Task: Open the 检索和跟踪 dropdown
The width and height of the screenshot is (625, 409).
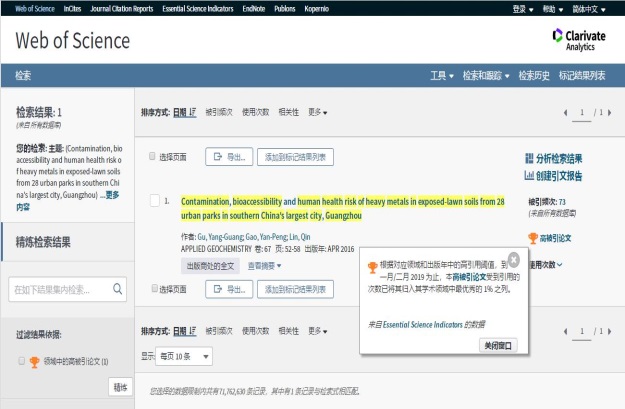Action: 486,75
